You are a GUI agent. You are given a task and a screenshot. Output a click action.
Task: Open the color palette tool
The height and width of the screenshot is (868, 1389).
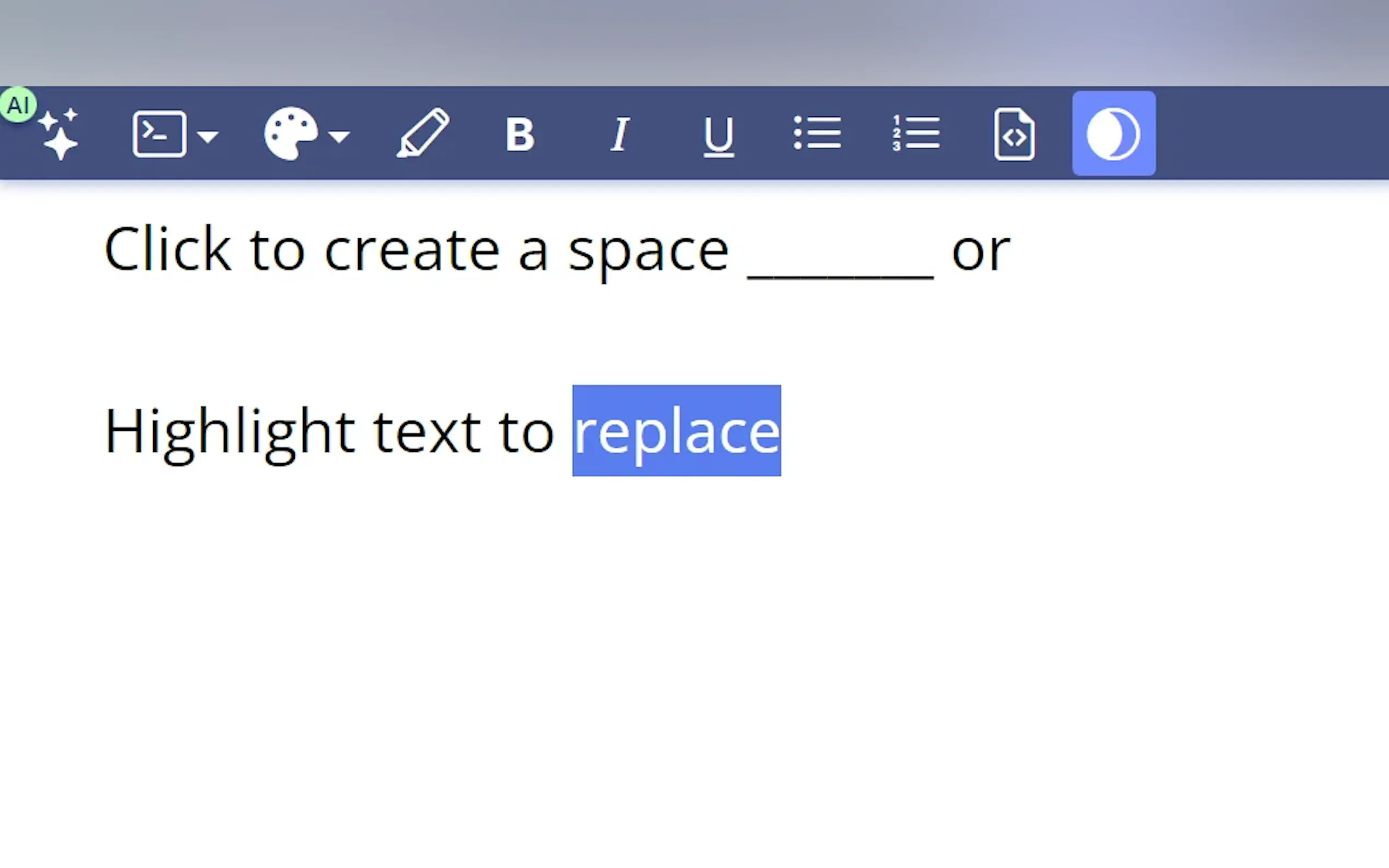(x=290, y=134)
